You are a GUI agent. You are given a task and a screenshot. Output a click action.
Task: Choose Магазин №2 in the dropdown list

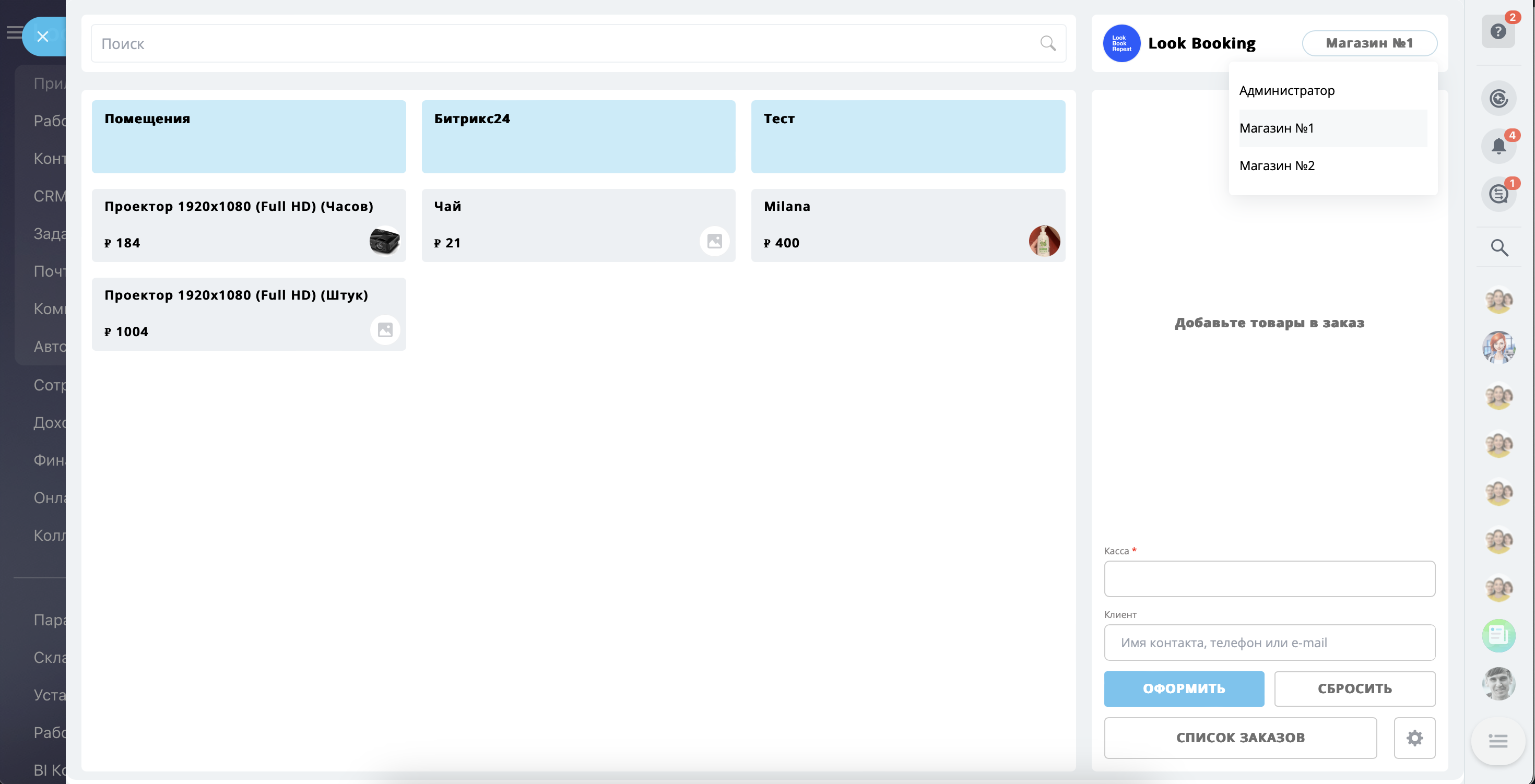click(x=1277, y=165)
